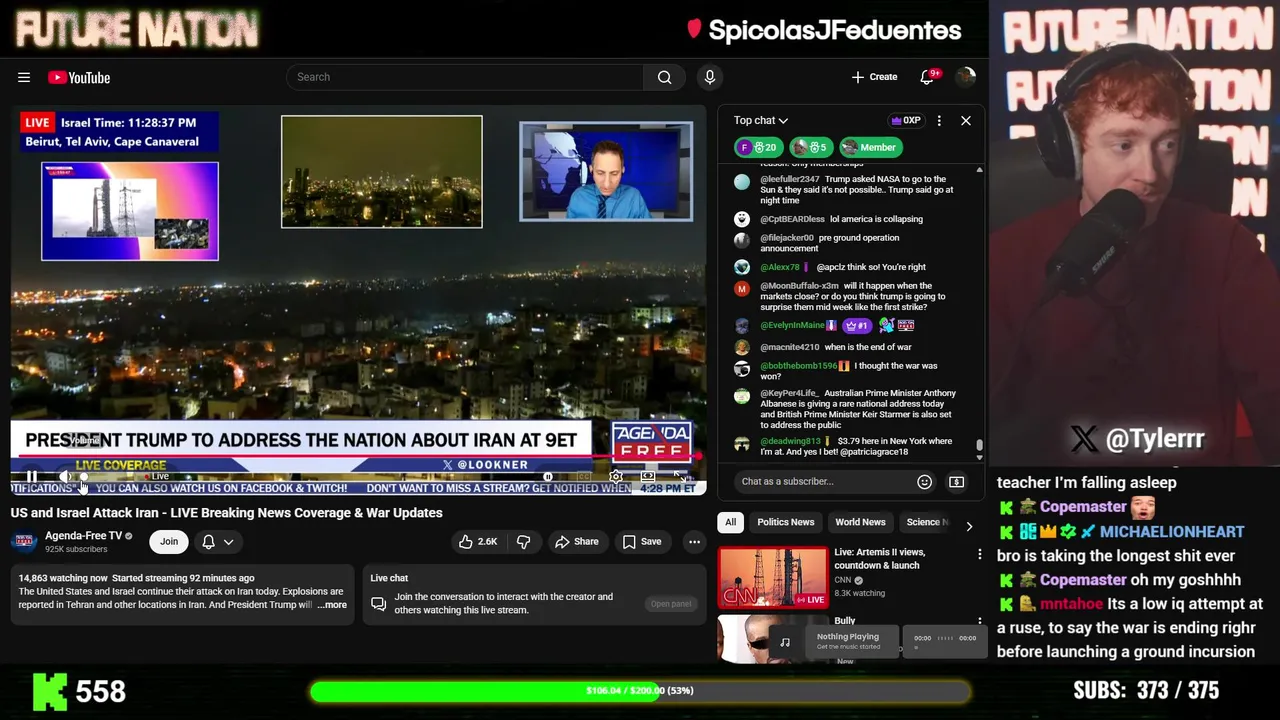Share the live stream video
Screen dimensions: 1280x720
(577, 542)
